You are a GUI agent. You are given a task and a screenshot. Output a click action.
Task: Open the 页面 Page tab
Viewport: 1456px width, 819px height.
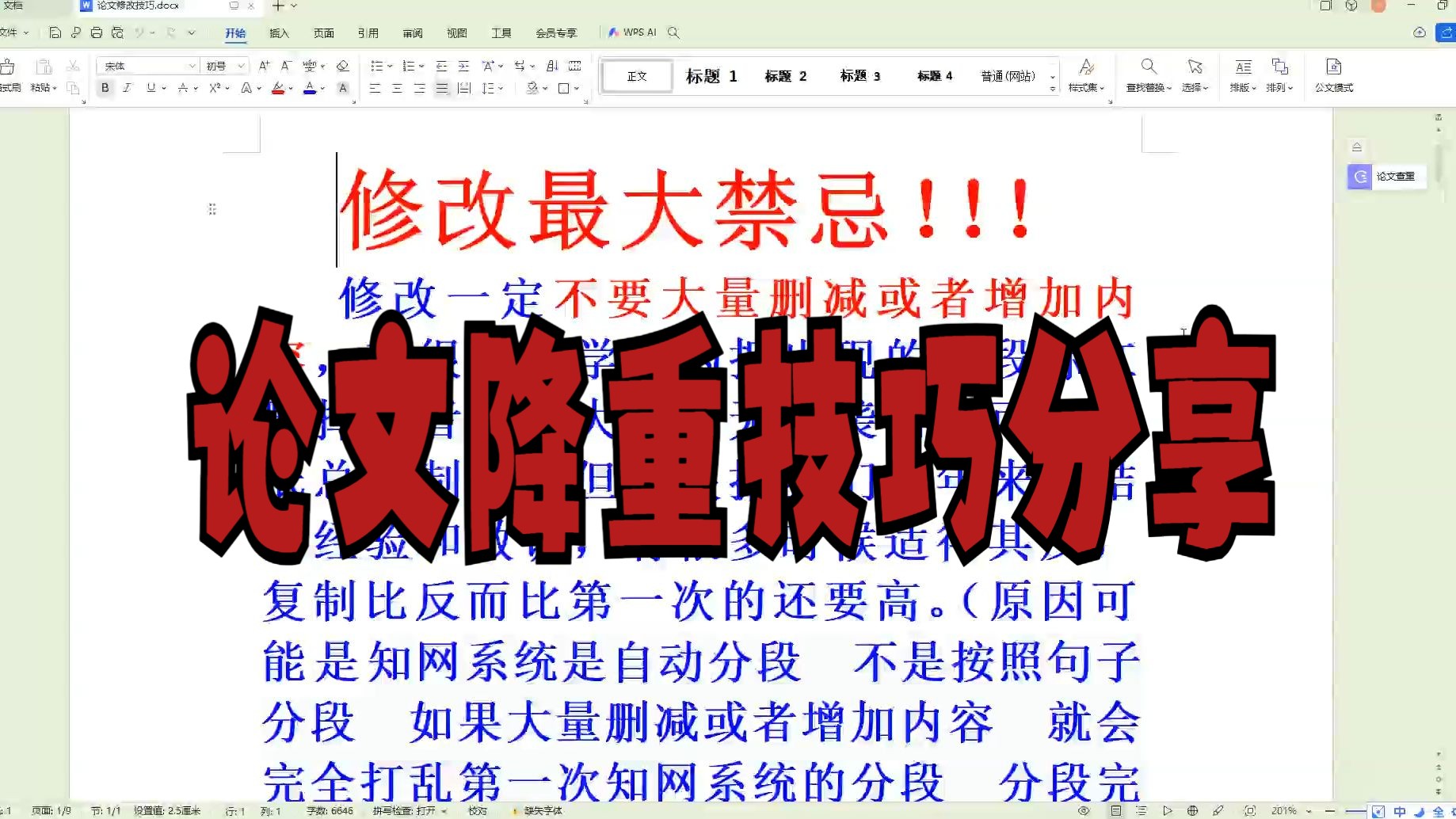click(x=324, y=32)
